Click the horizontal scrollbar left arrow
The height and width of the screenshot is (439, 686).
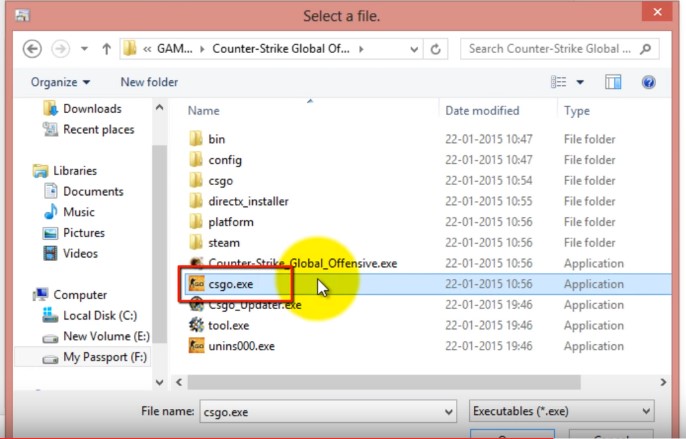179,382
